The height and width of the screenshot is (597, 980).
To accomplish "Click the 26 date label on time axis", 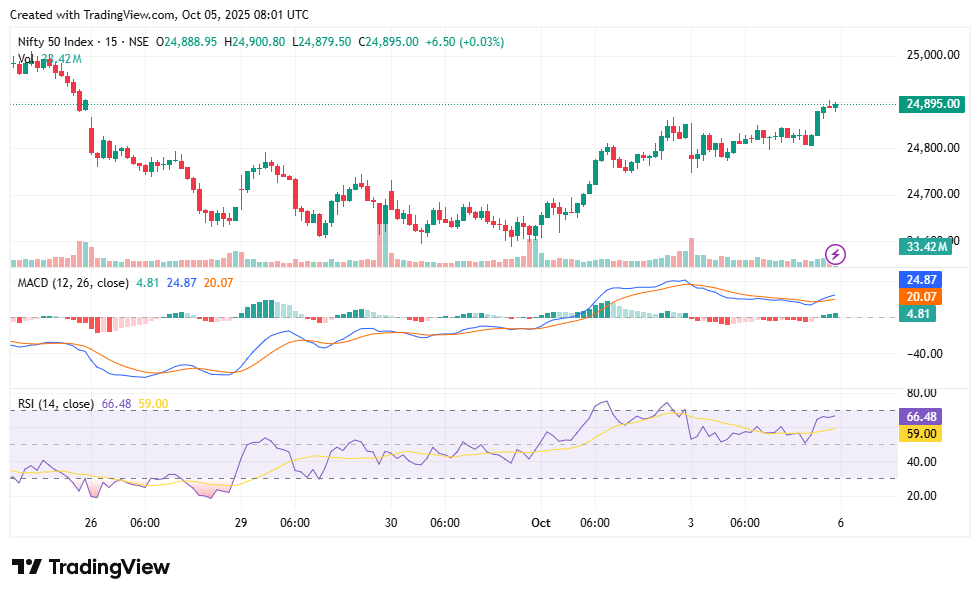I will pos(91,523).
